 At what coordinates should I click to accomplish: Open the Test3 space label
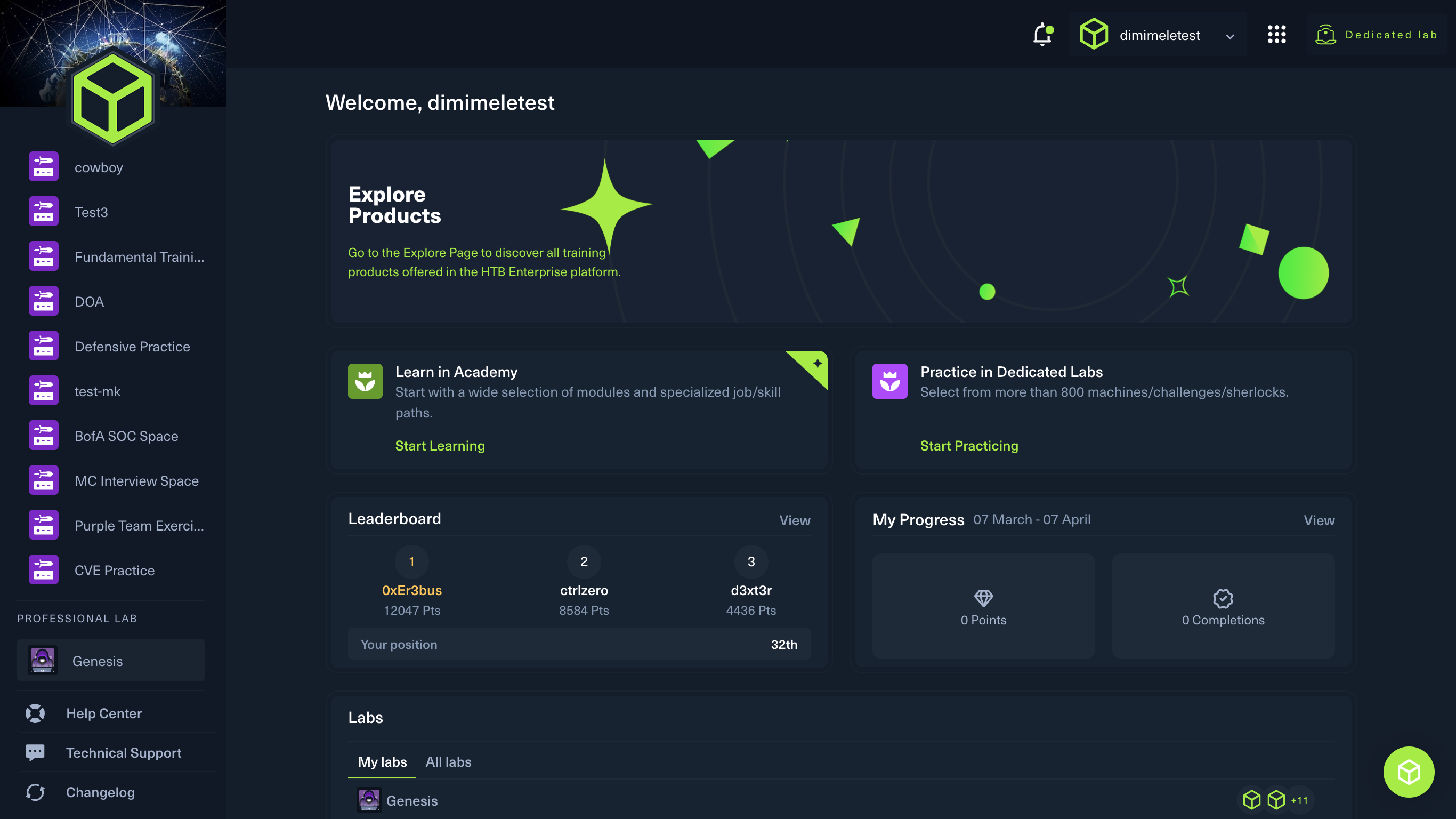[x=91, y=212]
